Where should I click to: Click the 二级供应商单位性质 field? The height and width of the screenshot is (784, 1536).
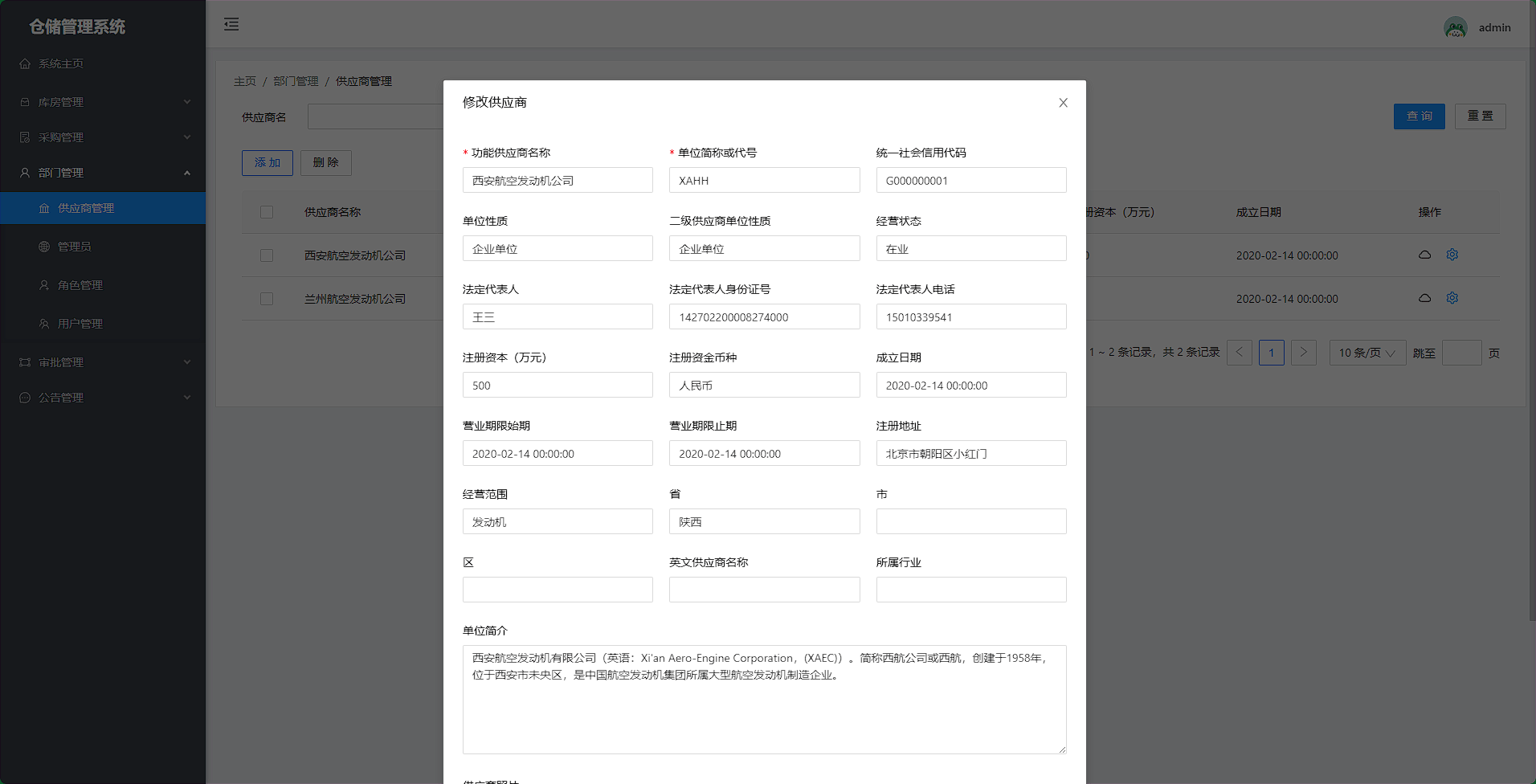pyautogui.click(x=764, y=248)
